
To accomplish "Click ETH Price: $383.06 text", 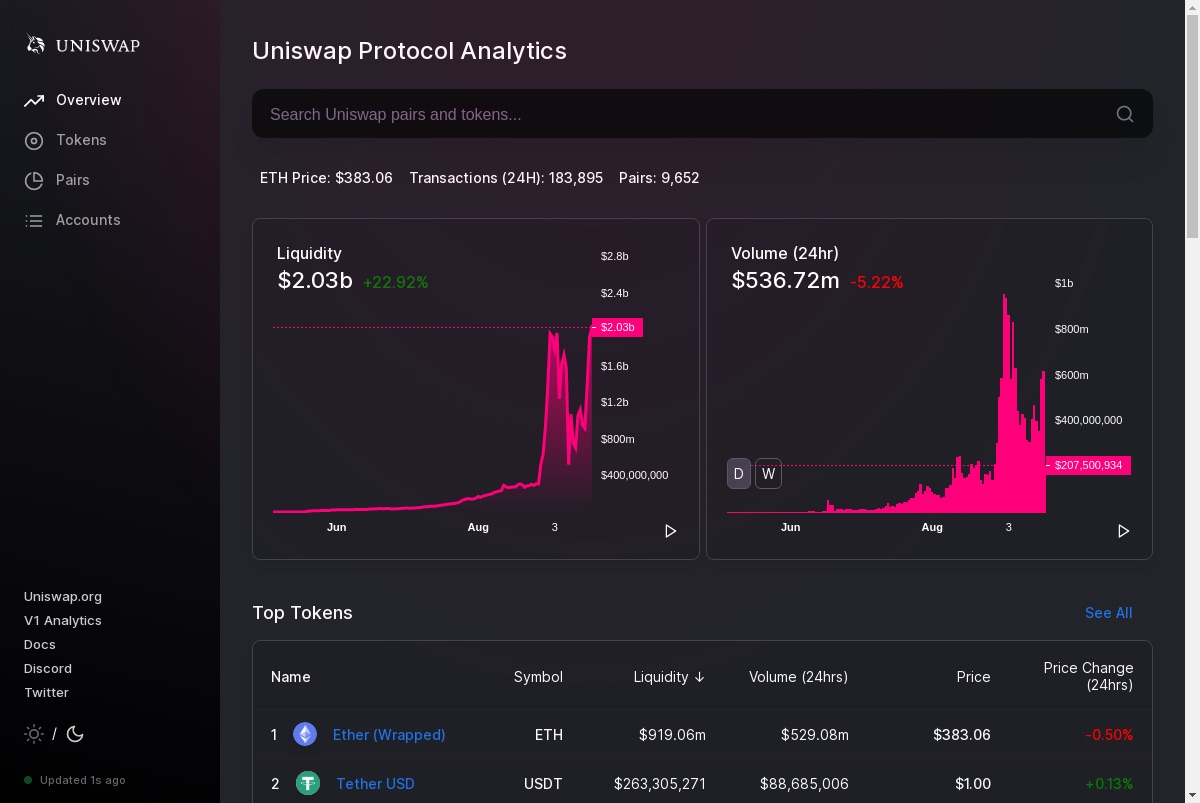I will point(326,178).
